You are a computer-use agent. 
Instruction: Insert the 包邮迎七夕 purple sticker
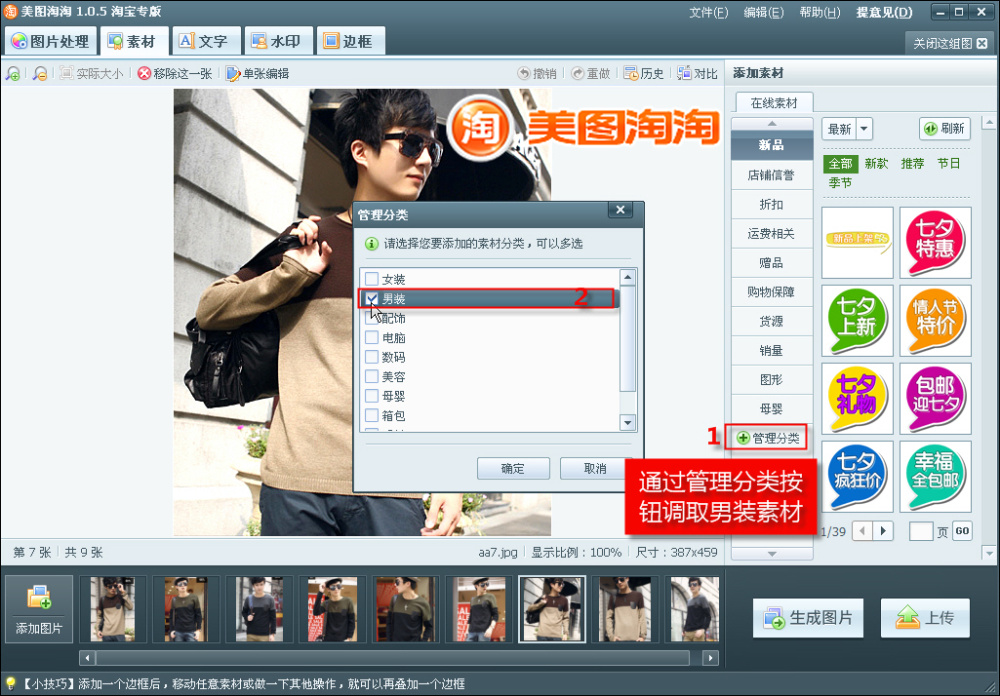point(935,399)
